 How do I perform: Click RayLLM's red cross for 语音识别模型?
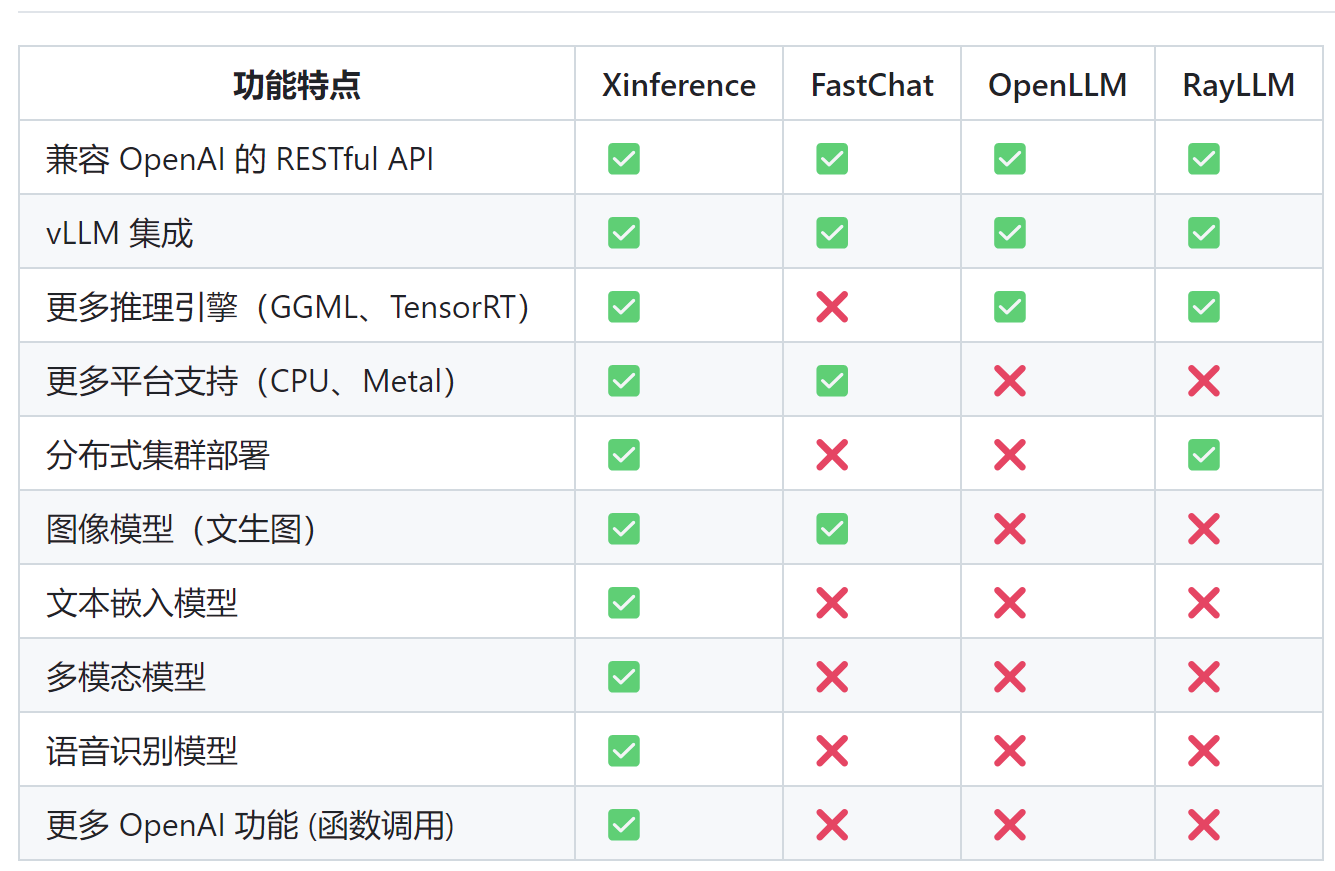[1203, 750]
